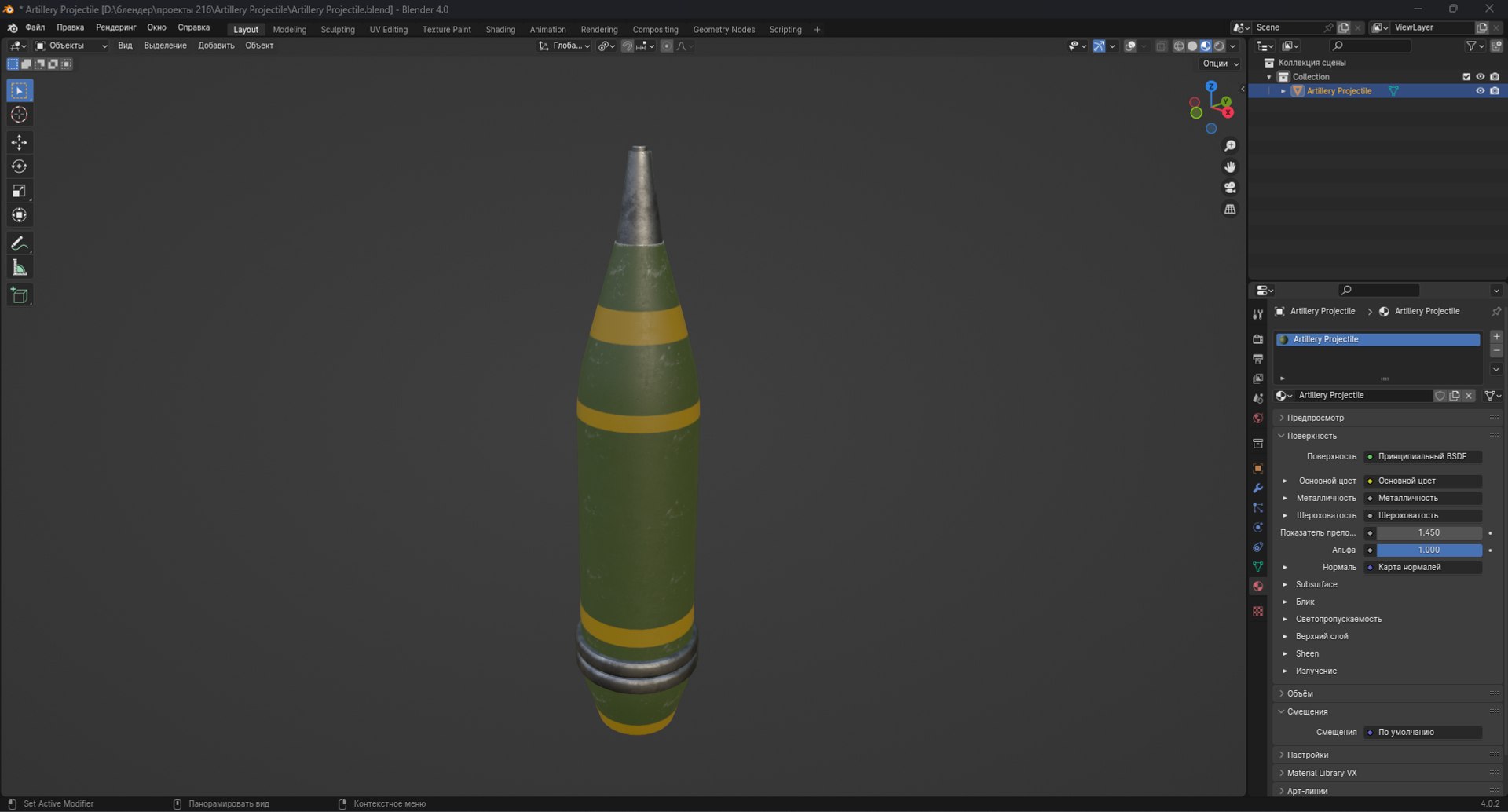Activate the Rotate tool

[20, 166]
